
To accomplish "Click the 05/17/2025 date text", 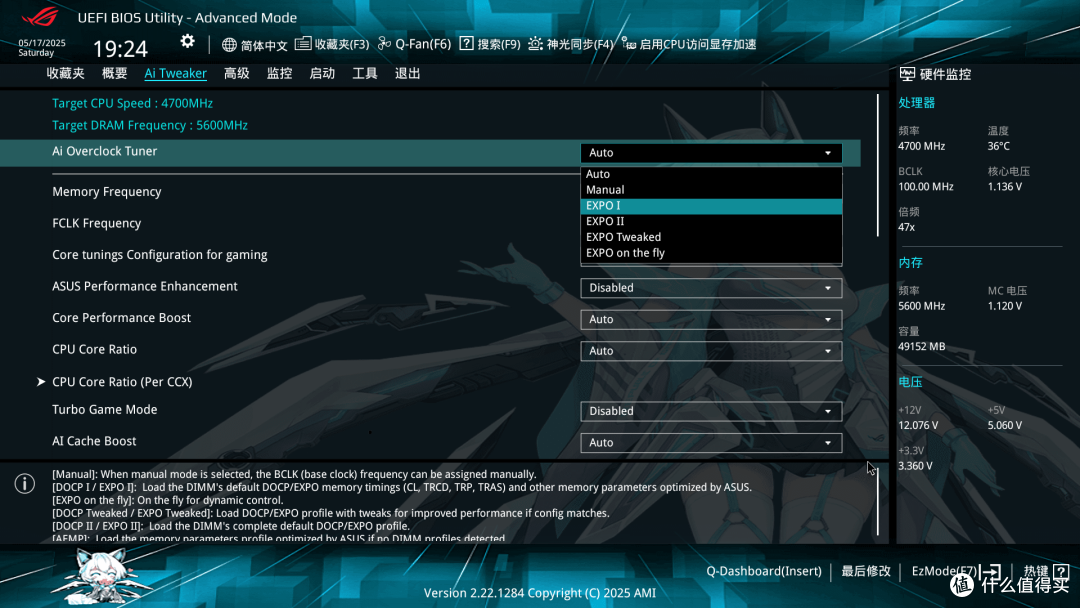I will coord(42,43).
